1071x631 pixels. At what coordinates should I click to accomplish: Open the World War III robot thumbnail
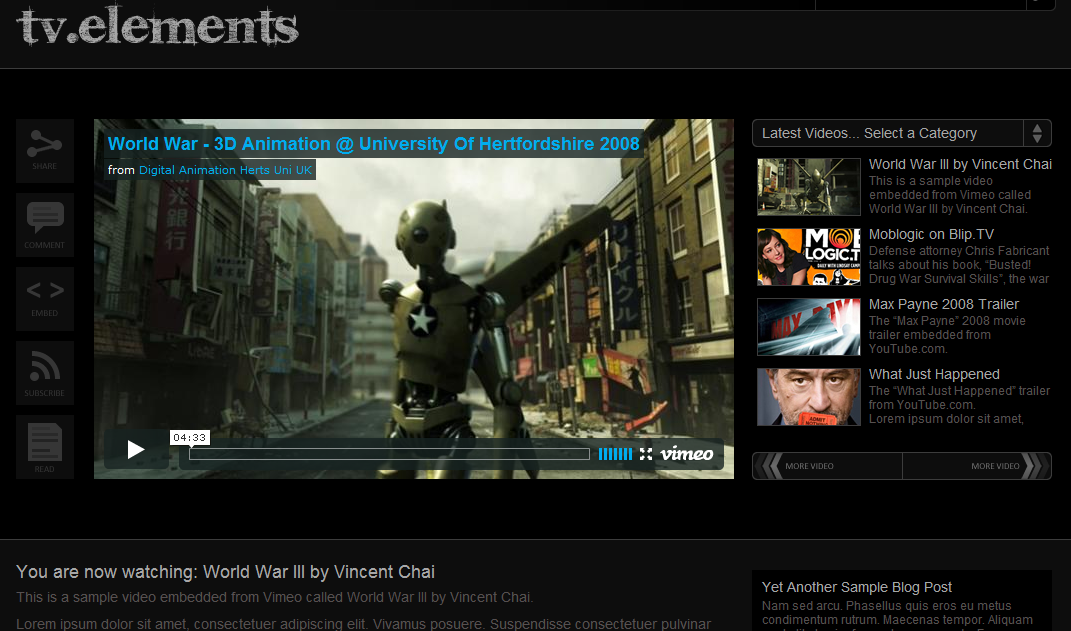(809, 187)
